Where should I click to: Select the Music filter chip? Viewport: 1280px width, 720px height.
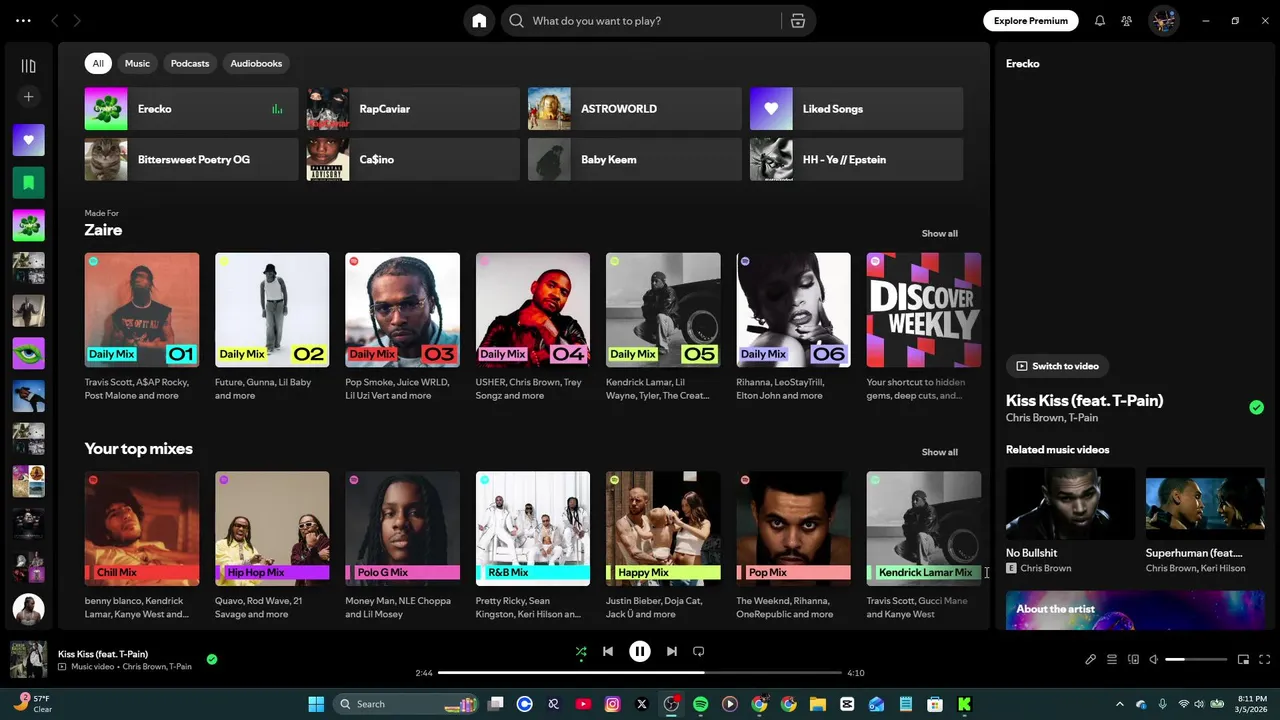pos(137,63)
